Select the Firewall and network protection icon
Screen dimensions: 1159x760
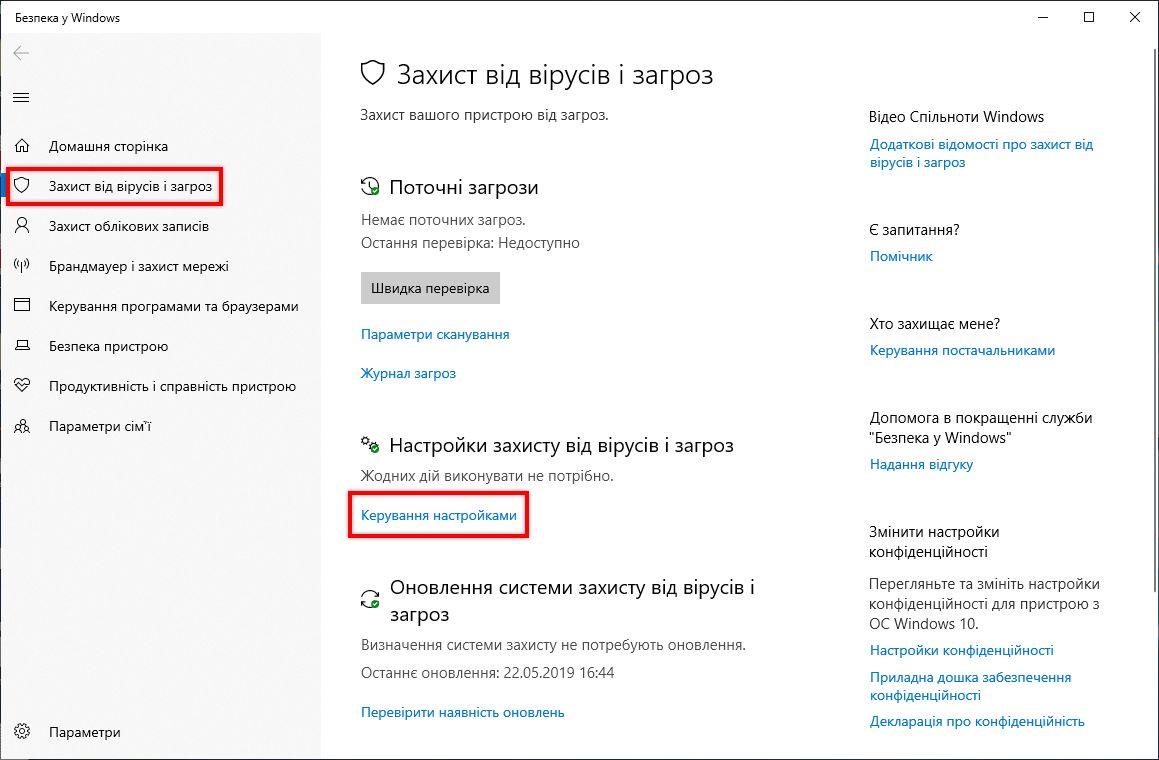pyautogui.click(x=24, y=266)
